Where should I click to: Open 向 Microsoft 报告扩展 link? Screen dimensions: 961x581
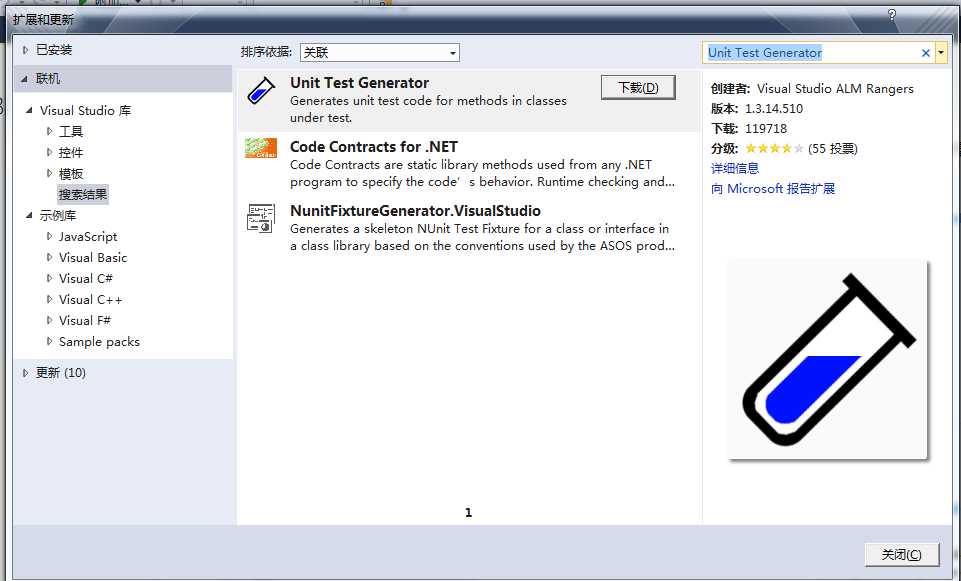click(x=773, y=188)
